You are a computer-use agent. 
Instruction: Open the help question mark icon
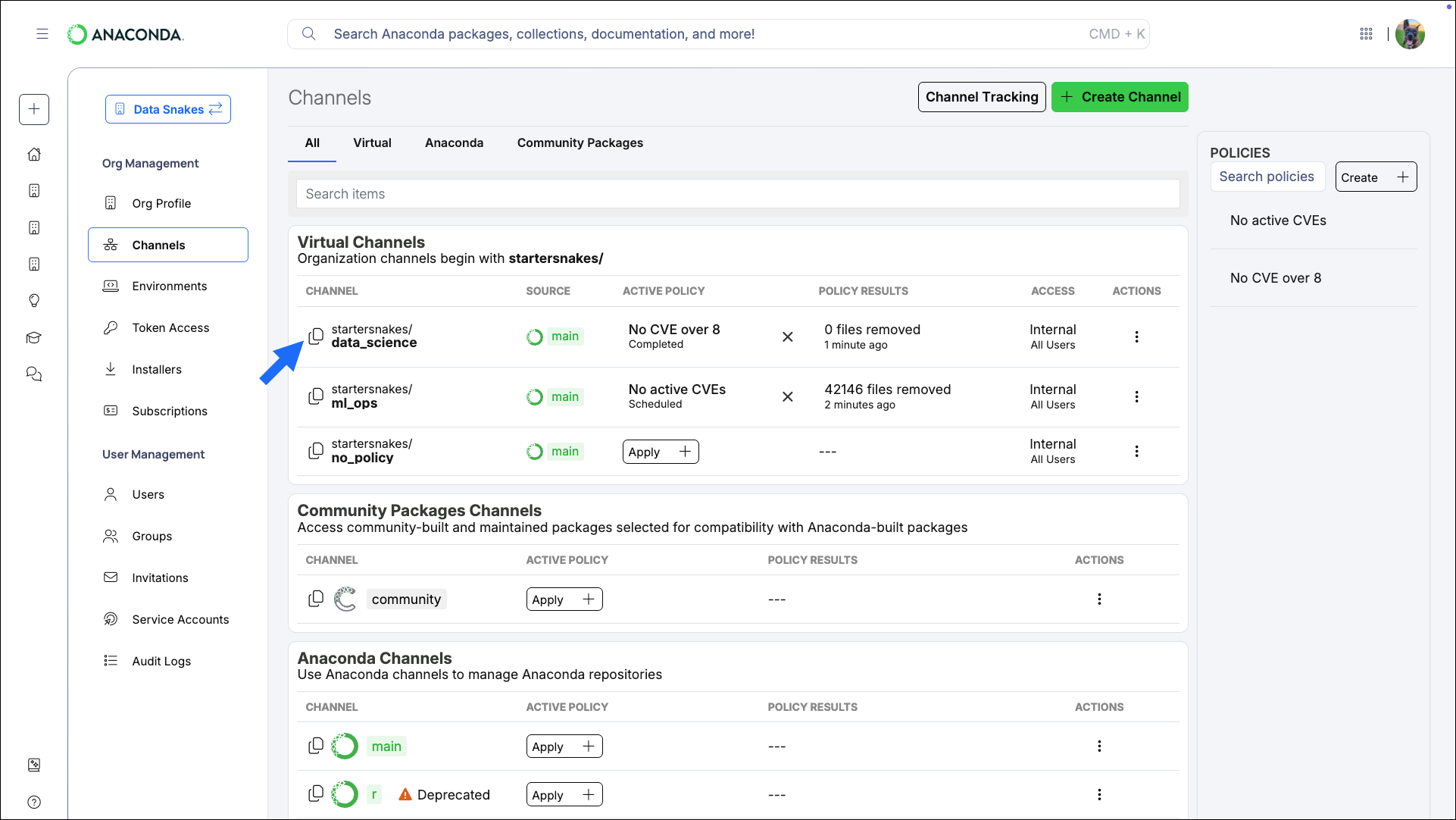(34, 802)
